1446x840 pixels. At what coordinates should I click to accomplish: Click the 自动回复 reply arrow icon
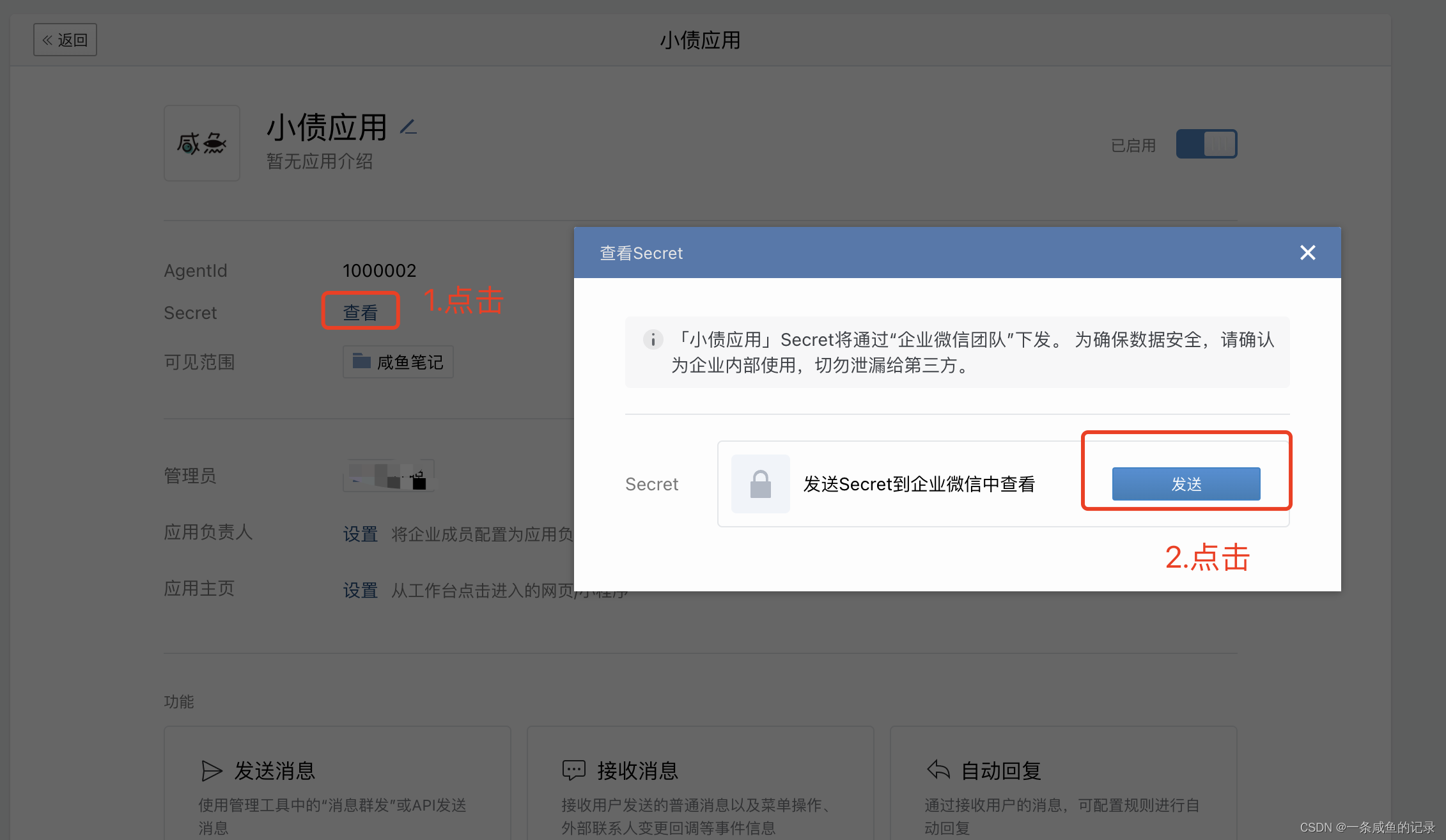(x=938, y=770)
